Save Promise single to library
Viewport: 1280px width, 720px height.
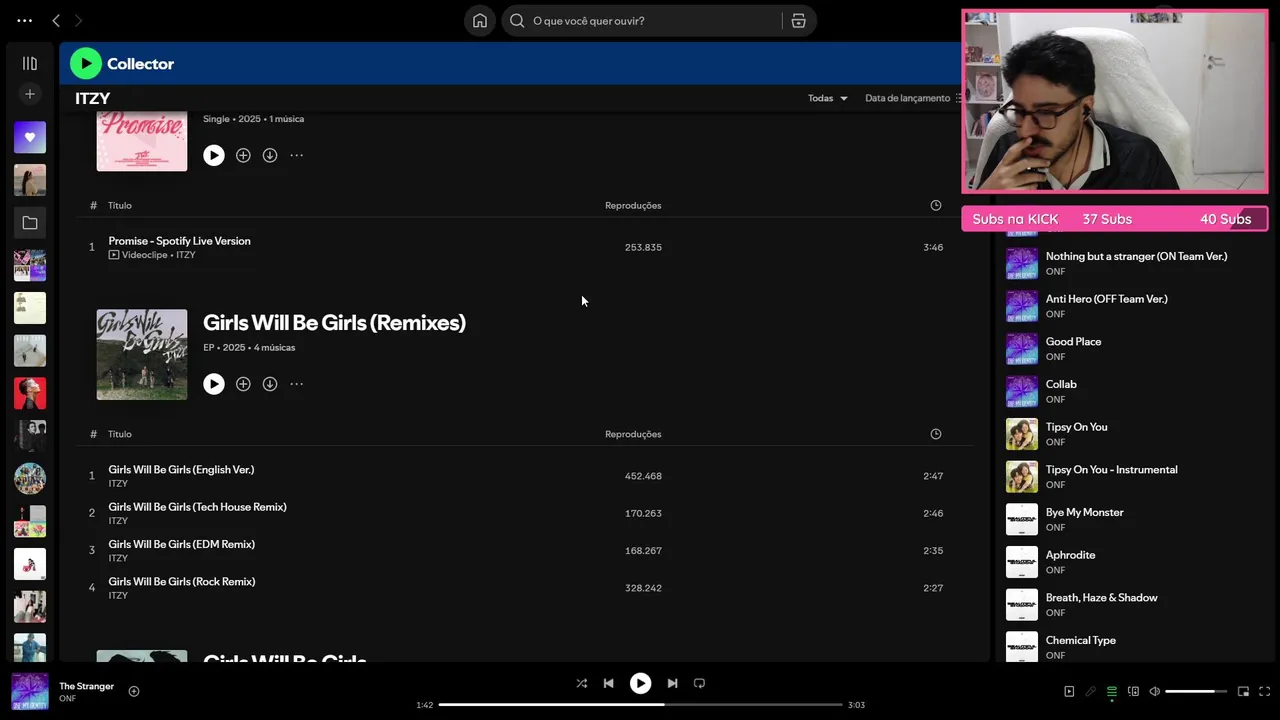tap(243, 155)
